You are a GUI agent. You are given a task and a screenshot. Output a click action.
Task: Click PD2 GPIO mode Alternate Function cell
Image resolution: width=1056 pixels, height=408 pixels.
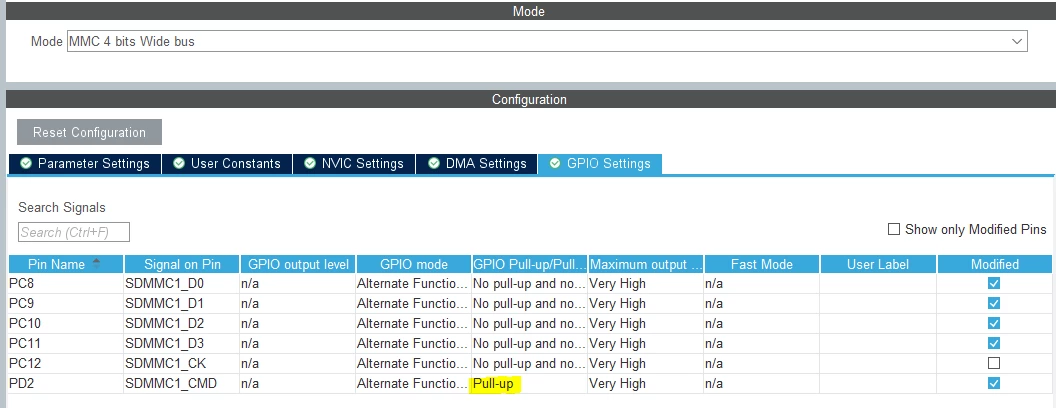(414, 384)
